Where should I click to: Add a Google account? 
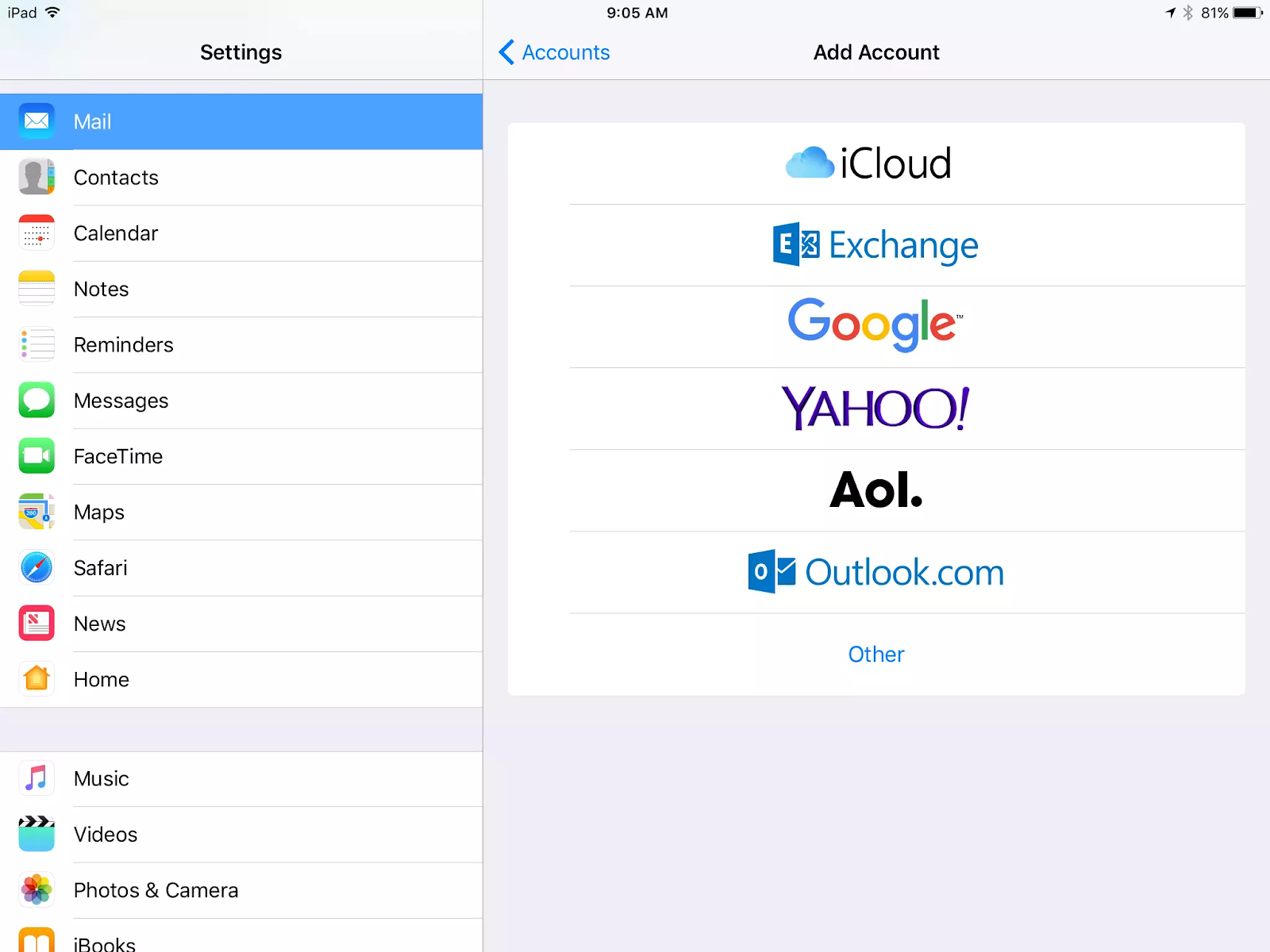[x=876, y=327]
